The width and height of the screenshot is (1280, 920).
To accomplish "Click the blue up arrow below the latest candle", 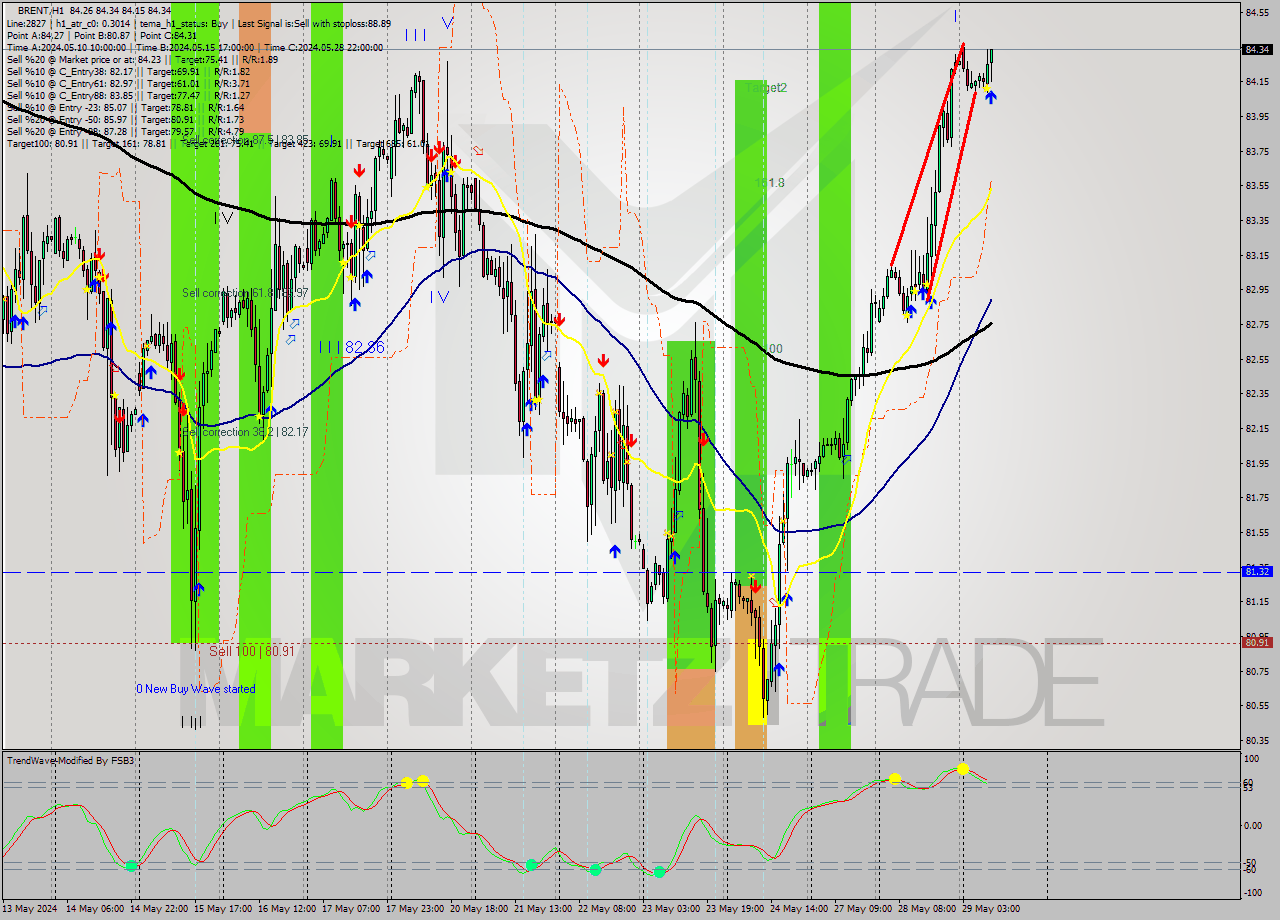I will [x=990, y=97].
